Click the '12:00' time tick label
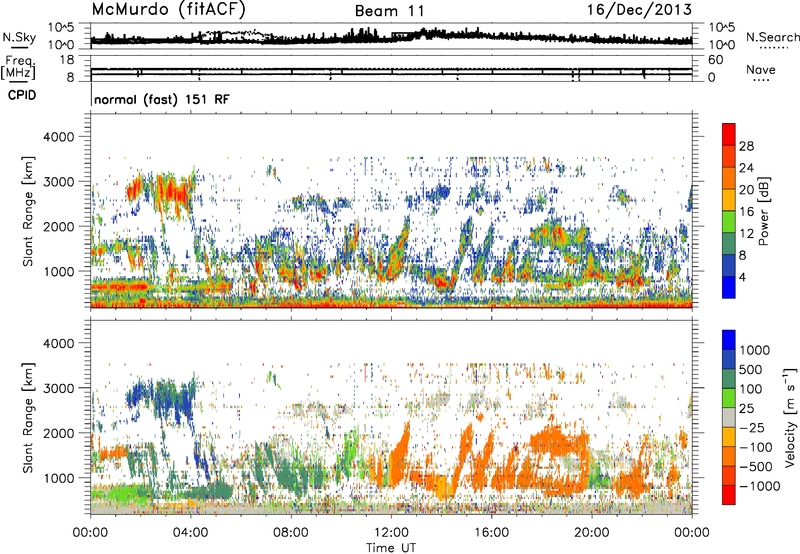 (x=391, y=533)
